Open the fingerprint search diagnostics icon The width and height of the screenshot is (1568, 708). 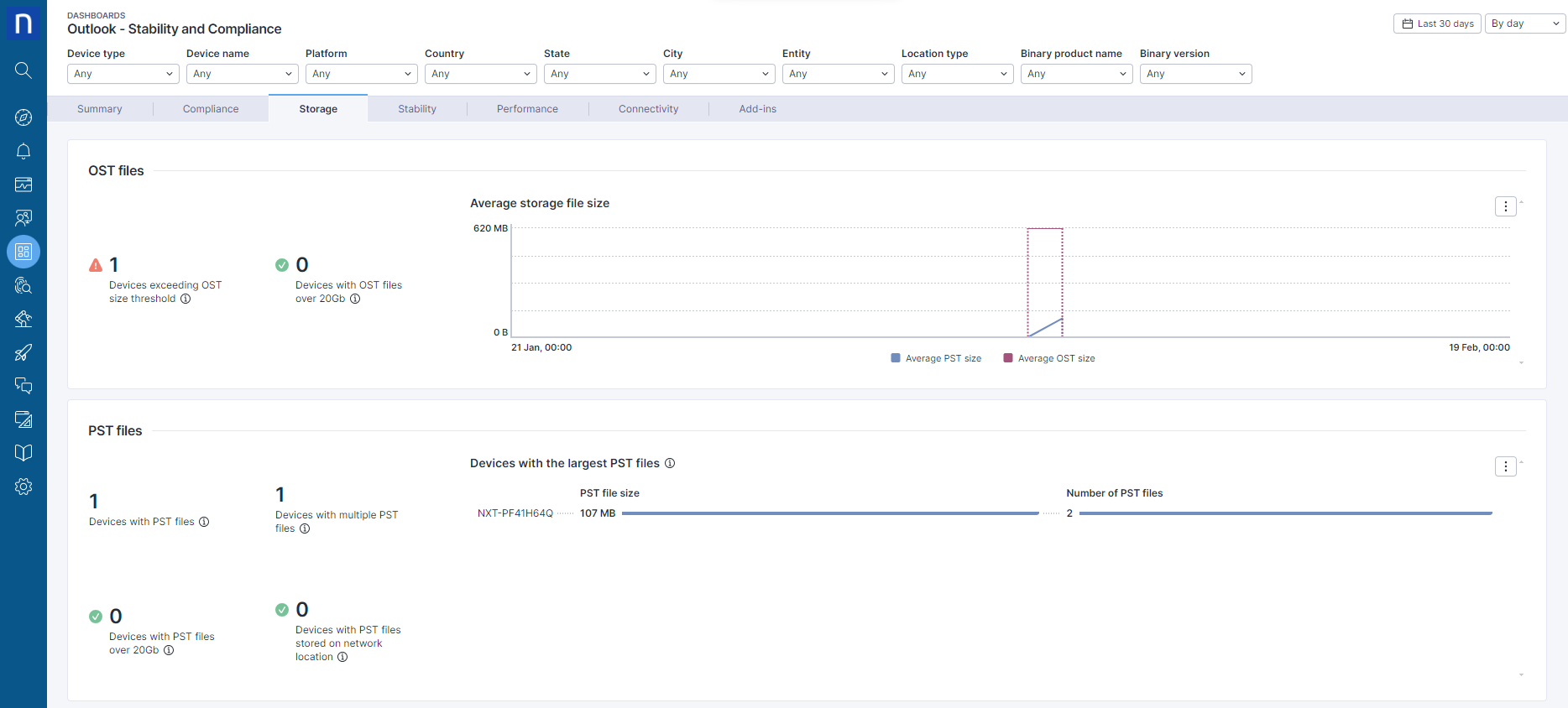coord(24,285)
